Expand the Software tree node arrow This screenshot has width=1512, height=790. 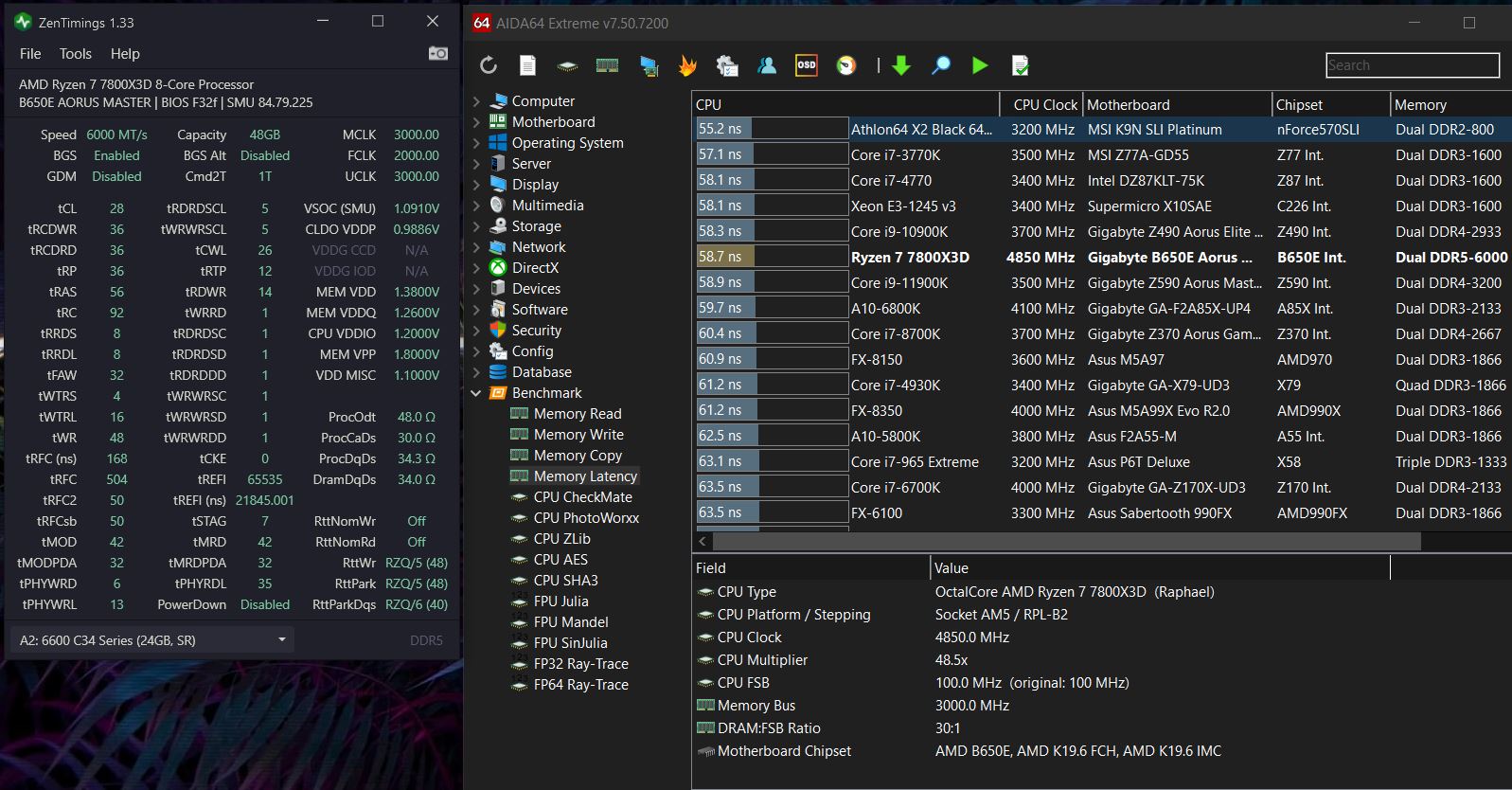tap(476, 310)
